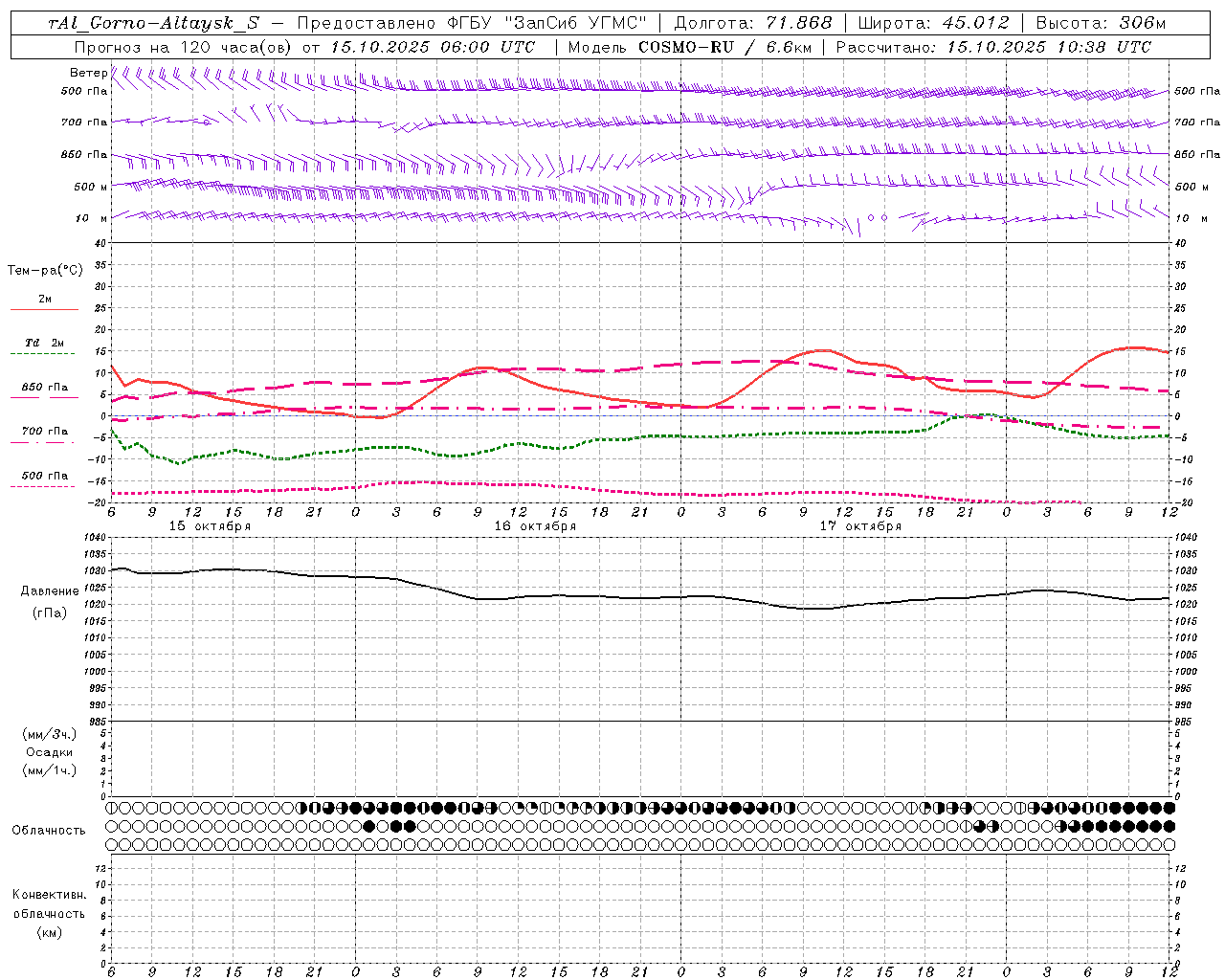Image resolution: width=1225 pixels, height=980 pixels.
Task: Click the 'Конвективн.' convective cloud label
Action: click(49, 895)
